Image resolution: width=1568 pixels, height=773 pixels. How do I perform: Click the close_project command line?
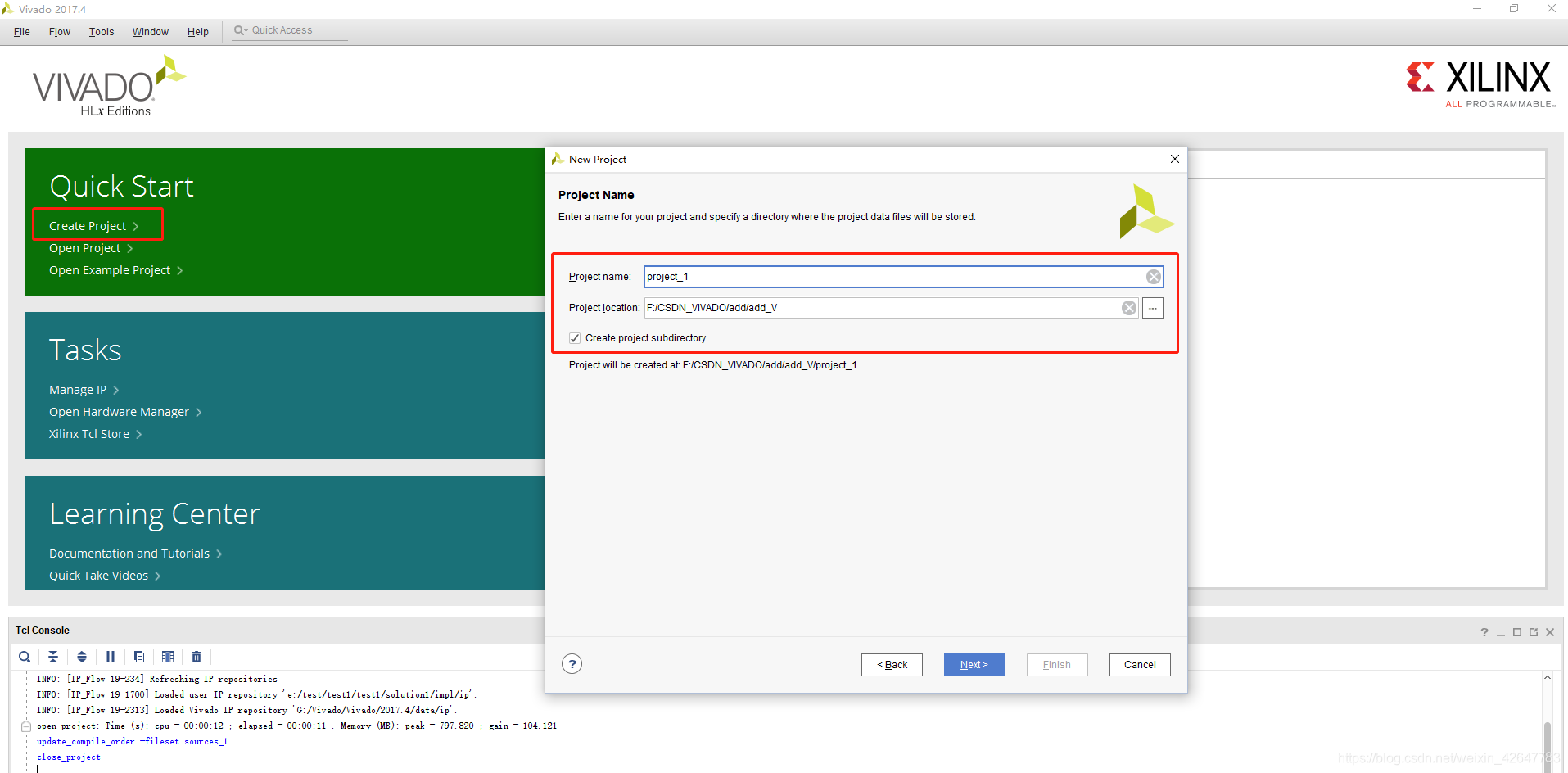pyautogui.click(x=69, y=757)
